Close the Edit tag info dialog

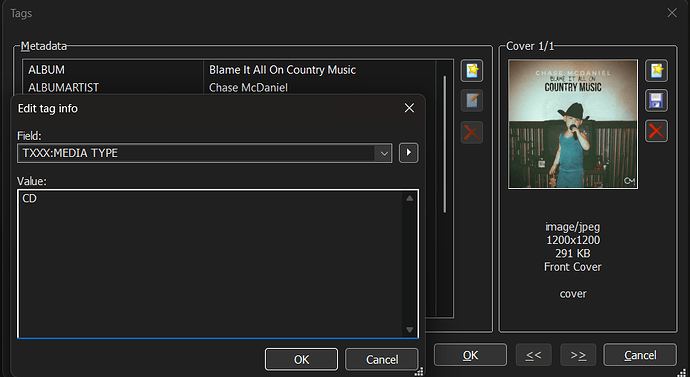coord(409,108)
